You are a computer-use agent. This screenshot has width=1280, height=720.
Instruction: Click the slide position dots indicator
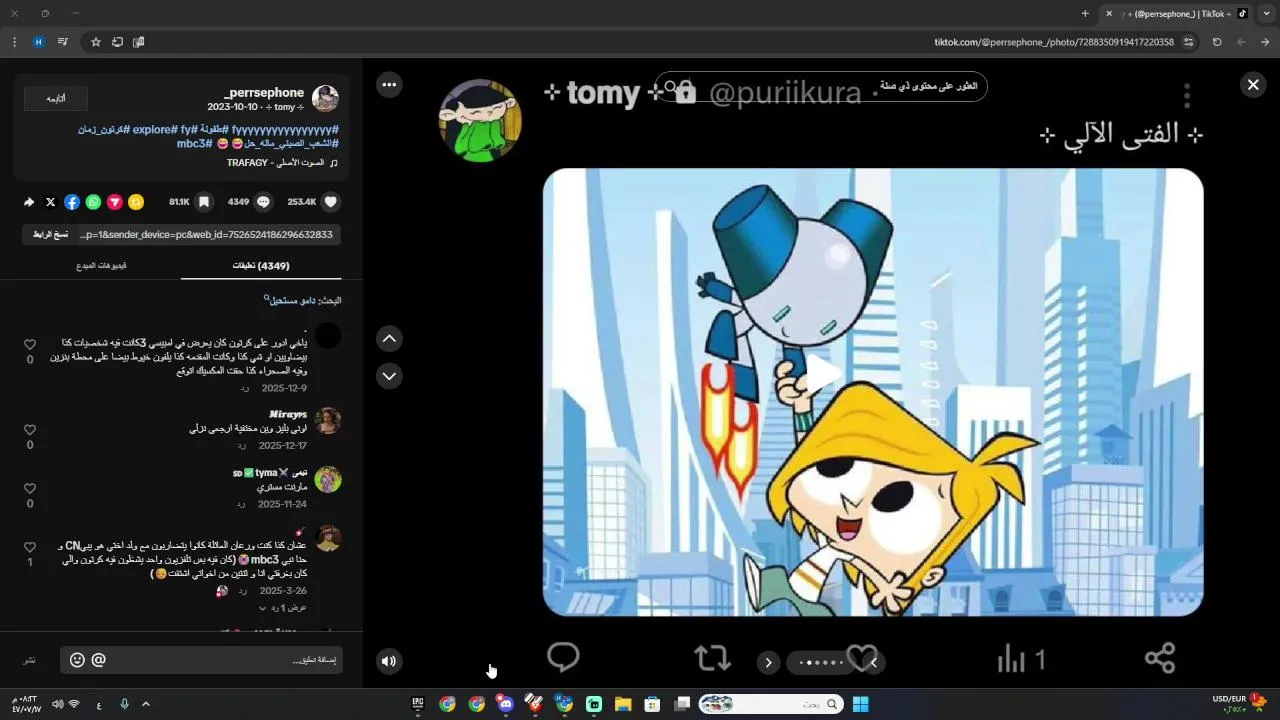point(821,662)
